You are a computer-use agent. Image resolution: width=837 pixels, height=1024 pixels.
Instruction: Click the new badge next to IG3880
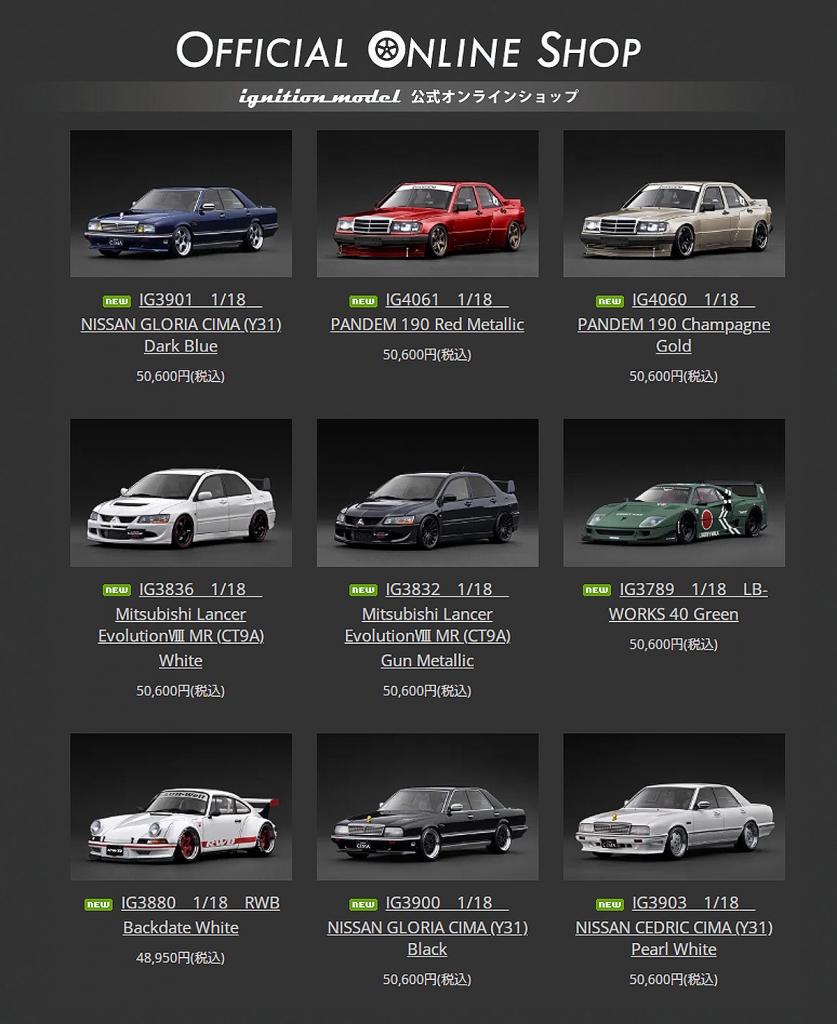coord(98,904)
